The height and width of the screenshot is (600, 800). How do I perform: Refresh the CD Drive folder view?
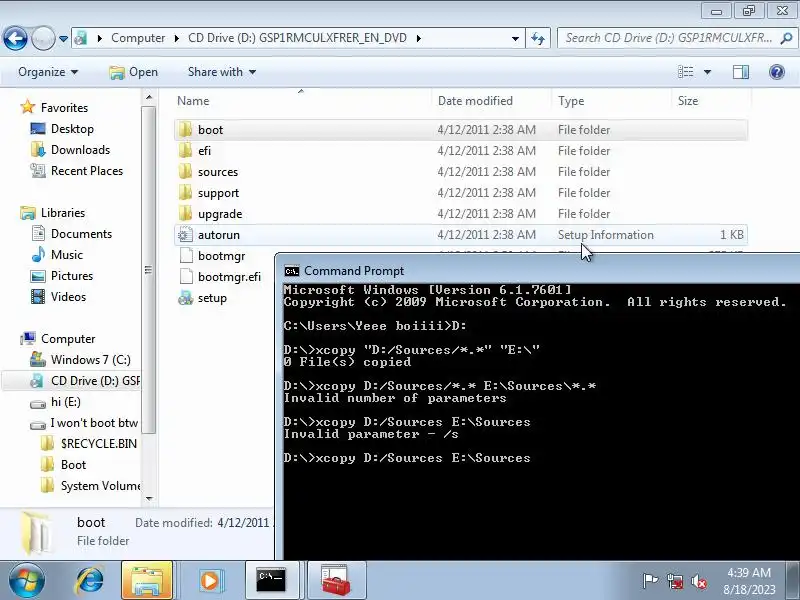tap(538, 39)
